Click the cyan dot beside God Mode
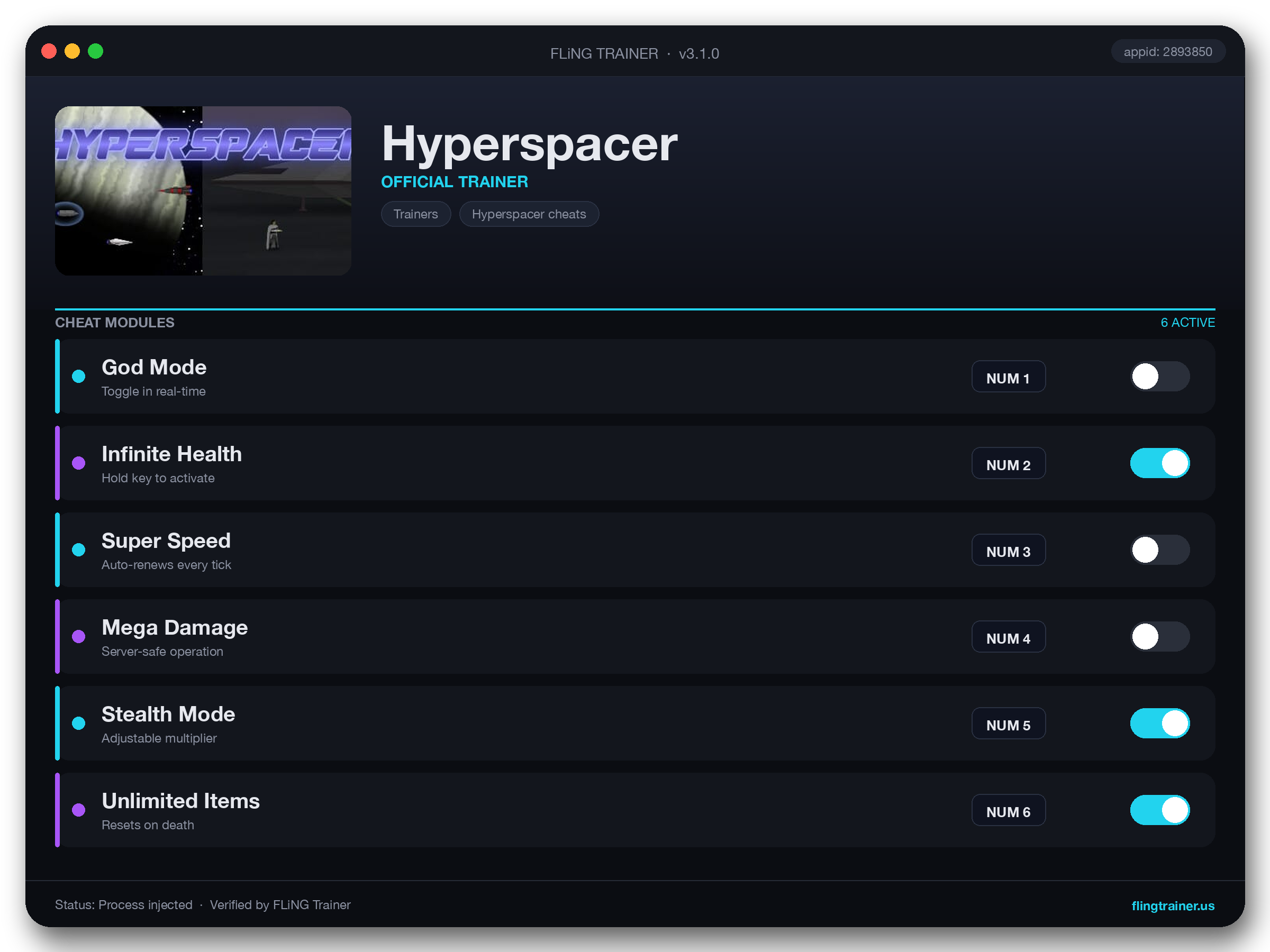 (79, 377)
